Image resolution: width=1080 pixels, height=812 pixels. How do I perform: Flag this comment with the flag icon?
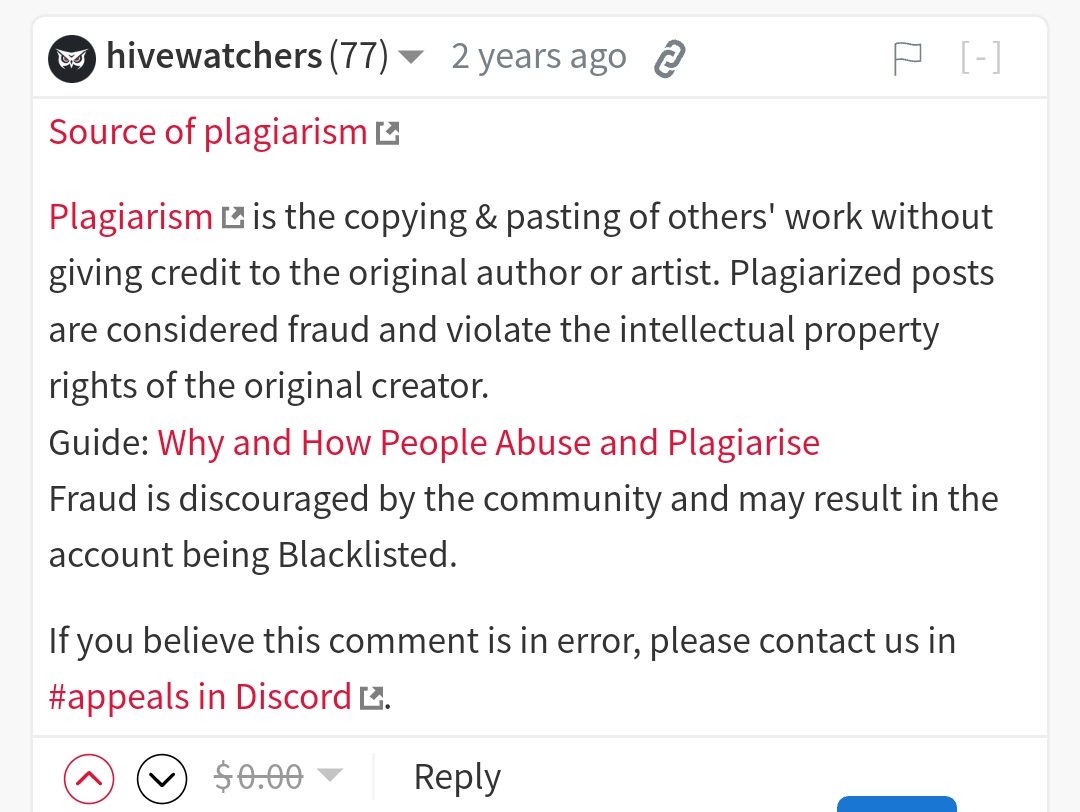tap(906, 59)
